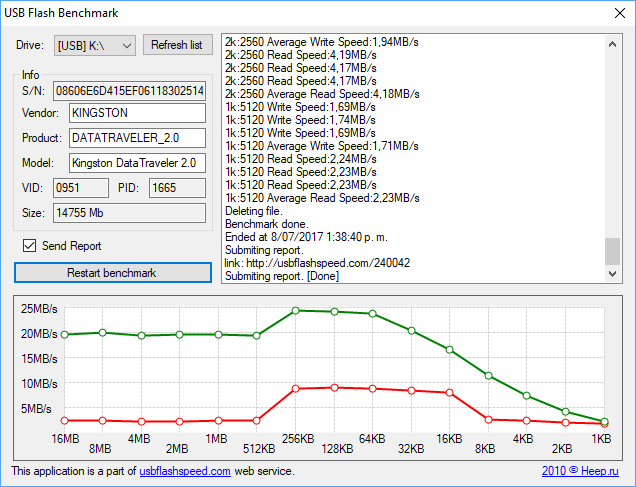Click the green read-speed point at 4KB
The height and width of the screenshot is (487, 636).
[526, 395]
